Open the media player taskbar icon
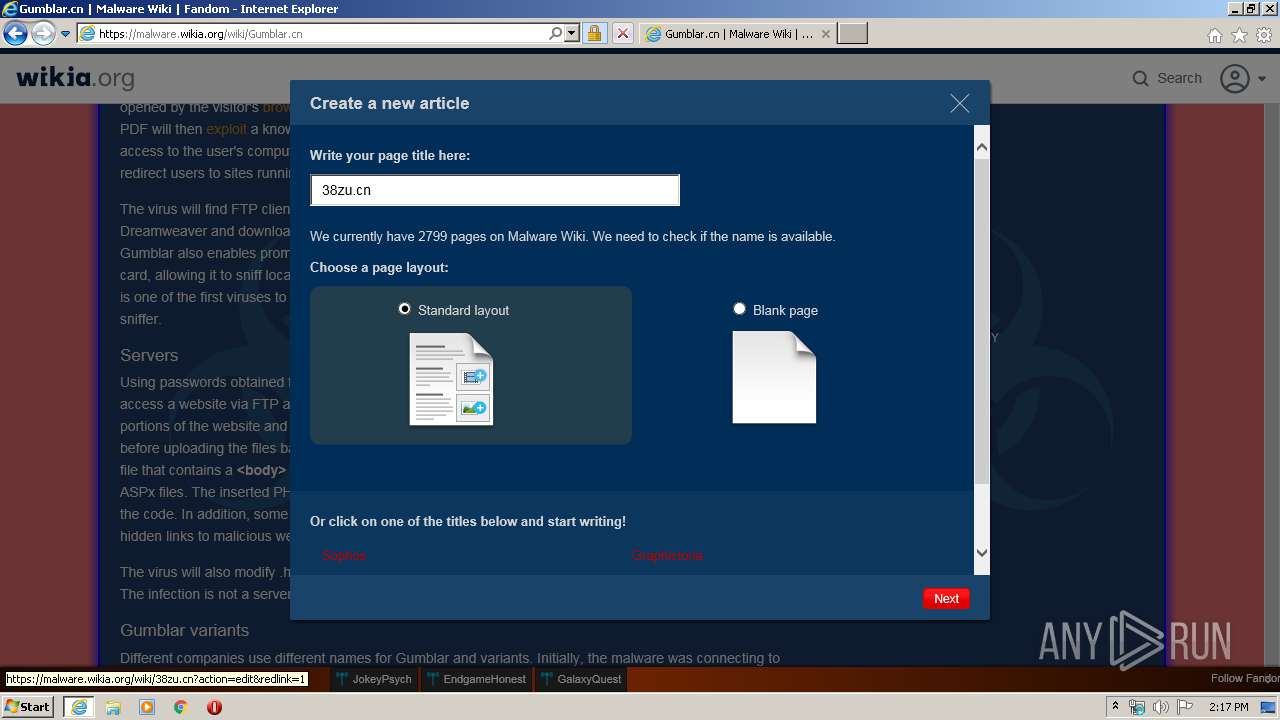 pos(147,707)
